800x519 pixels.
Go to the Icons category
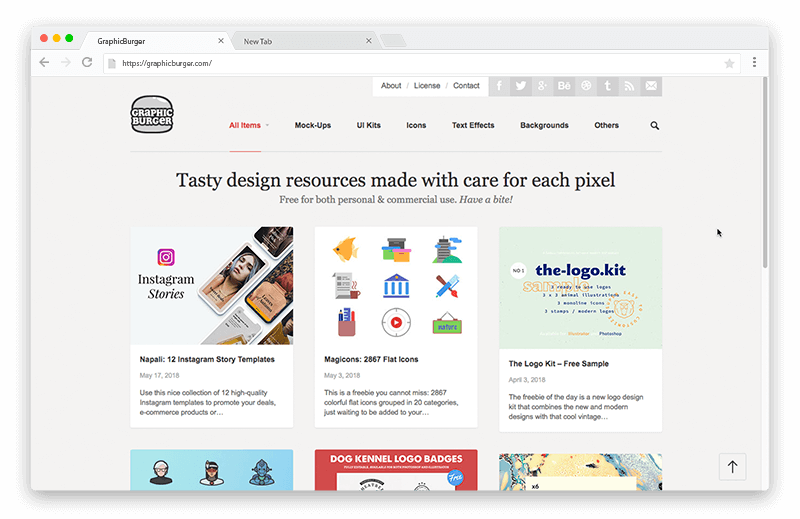coord(416,126)
